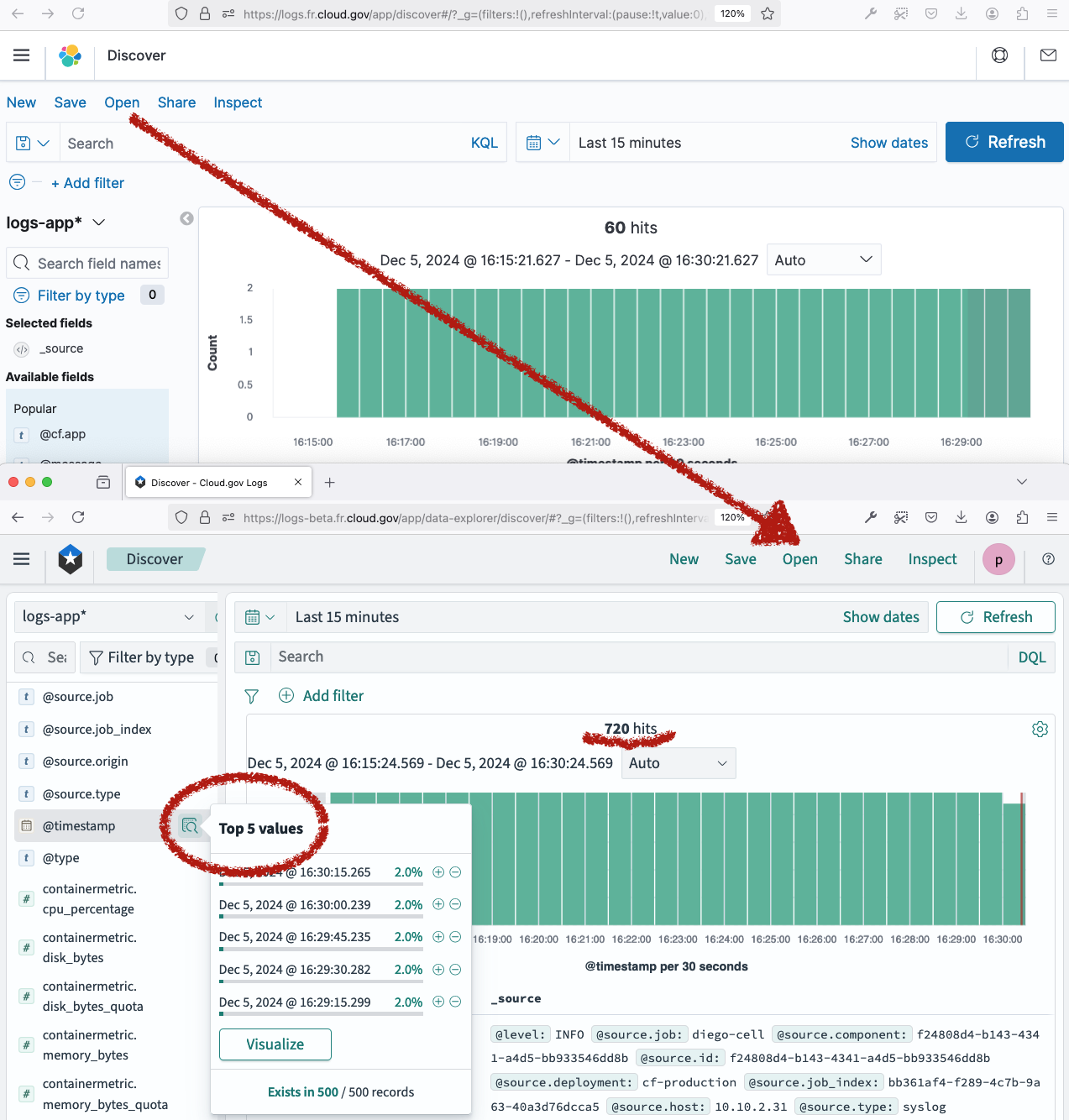
Task: Click funnel filter icon in bottom window
Action: tap(251, 696)
